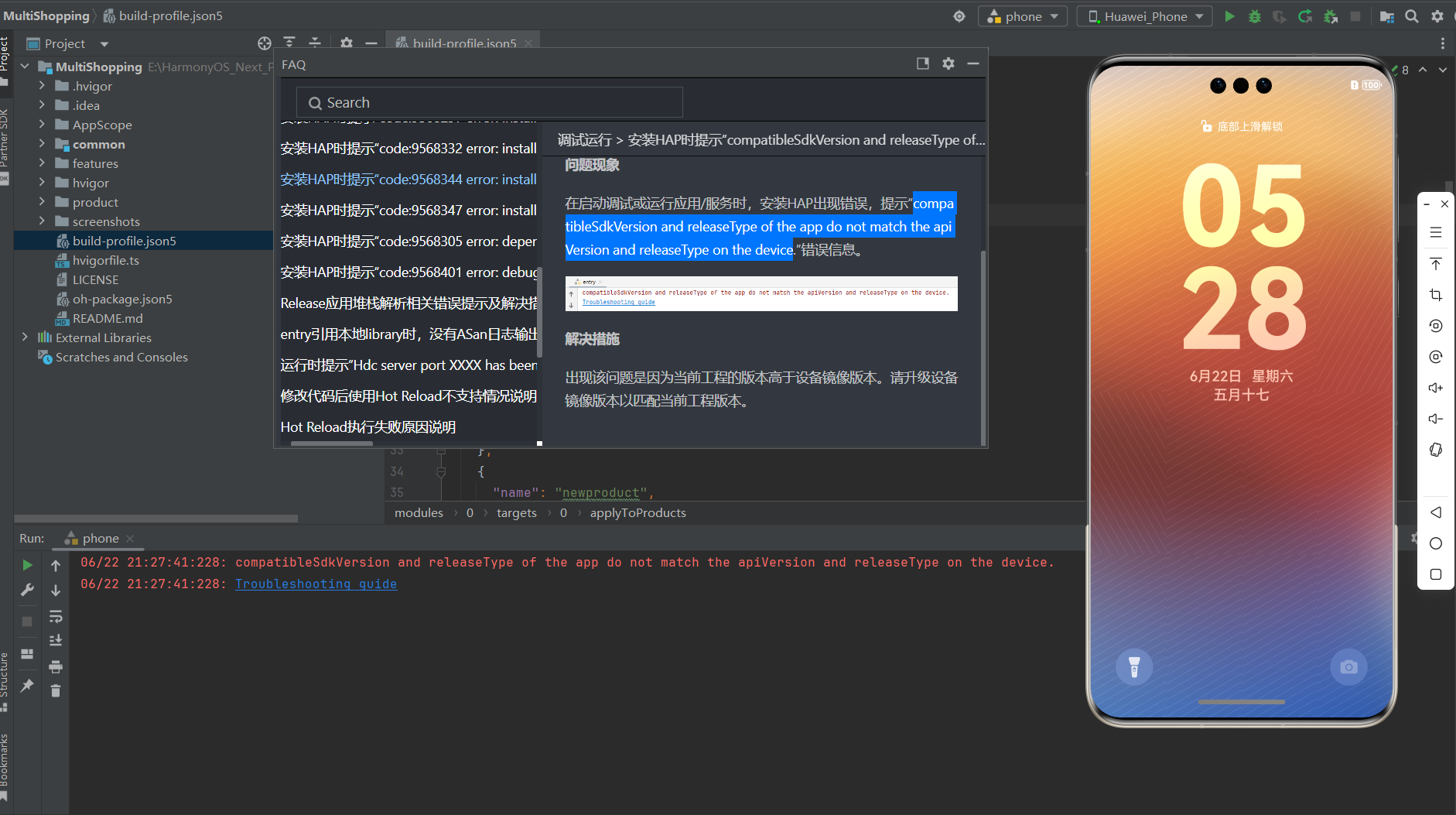Image resolution: width=1456 pixels, height=815 pixels.
Task: Click FAQ article vertical scrollbar
Action: 983,348
